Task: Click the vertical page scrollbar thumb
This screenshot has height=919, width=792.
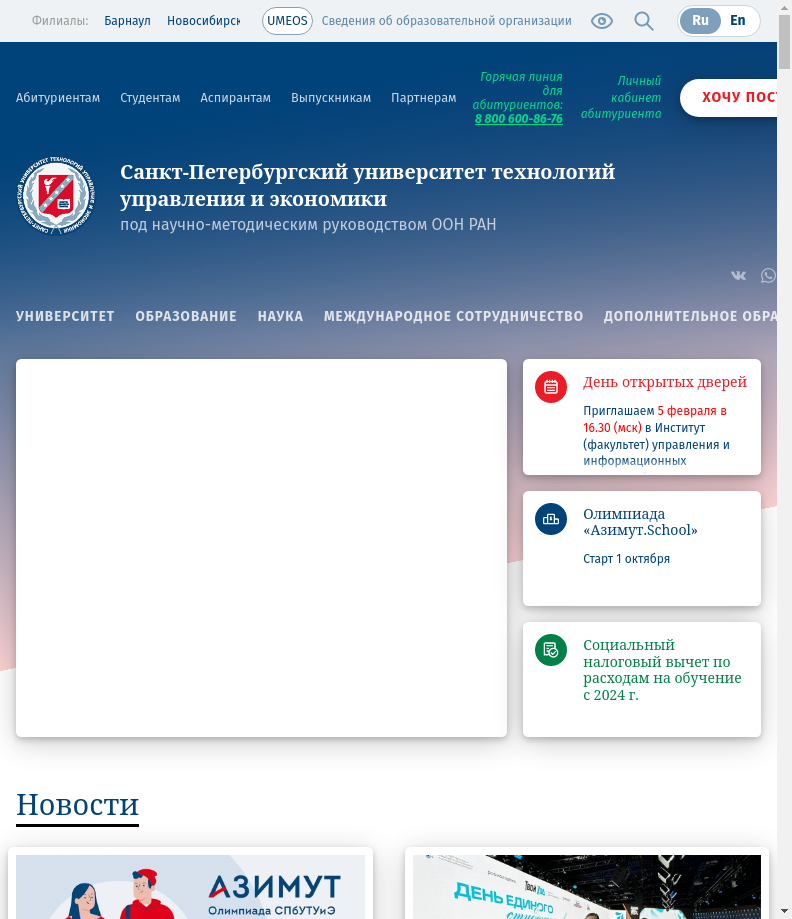Action: pos(784,42)
